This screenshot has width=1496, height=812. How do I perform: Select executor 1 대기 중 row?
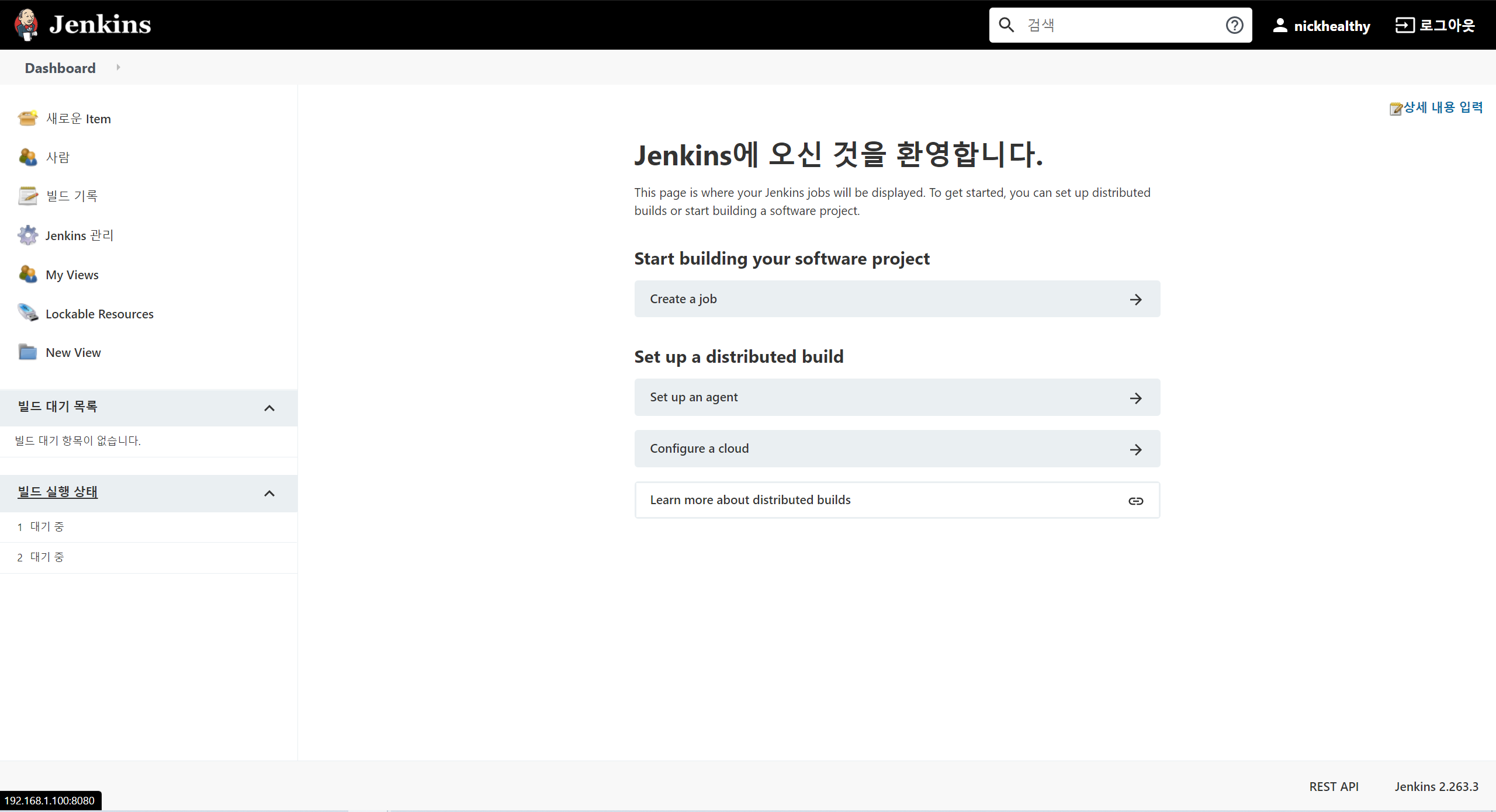point(148,527)
